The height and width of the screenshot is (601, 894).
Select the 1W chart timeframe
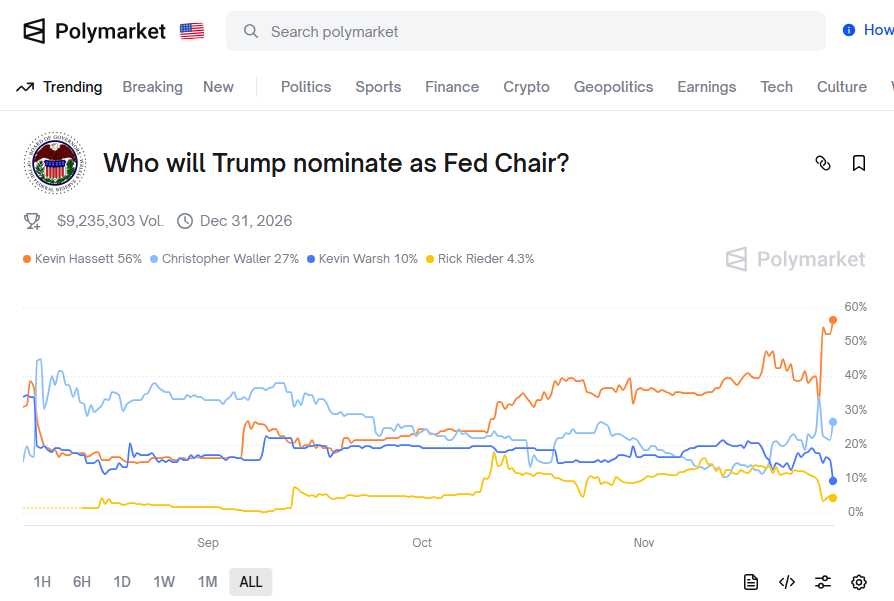click(x=164, y=581)
